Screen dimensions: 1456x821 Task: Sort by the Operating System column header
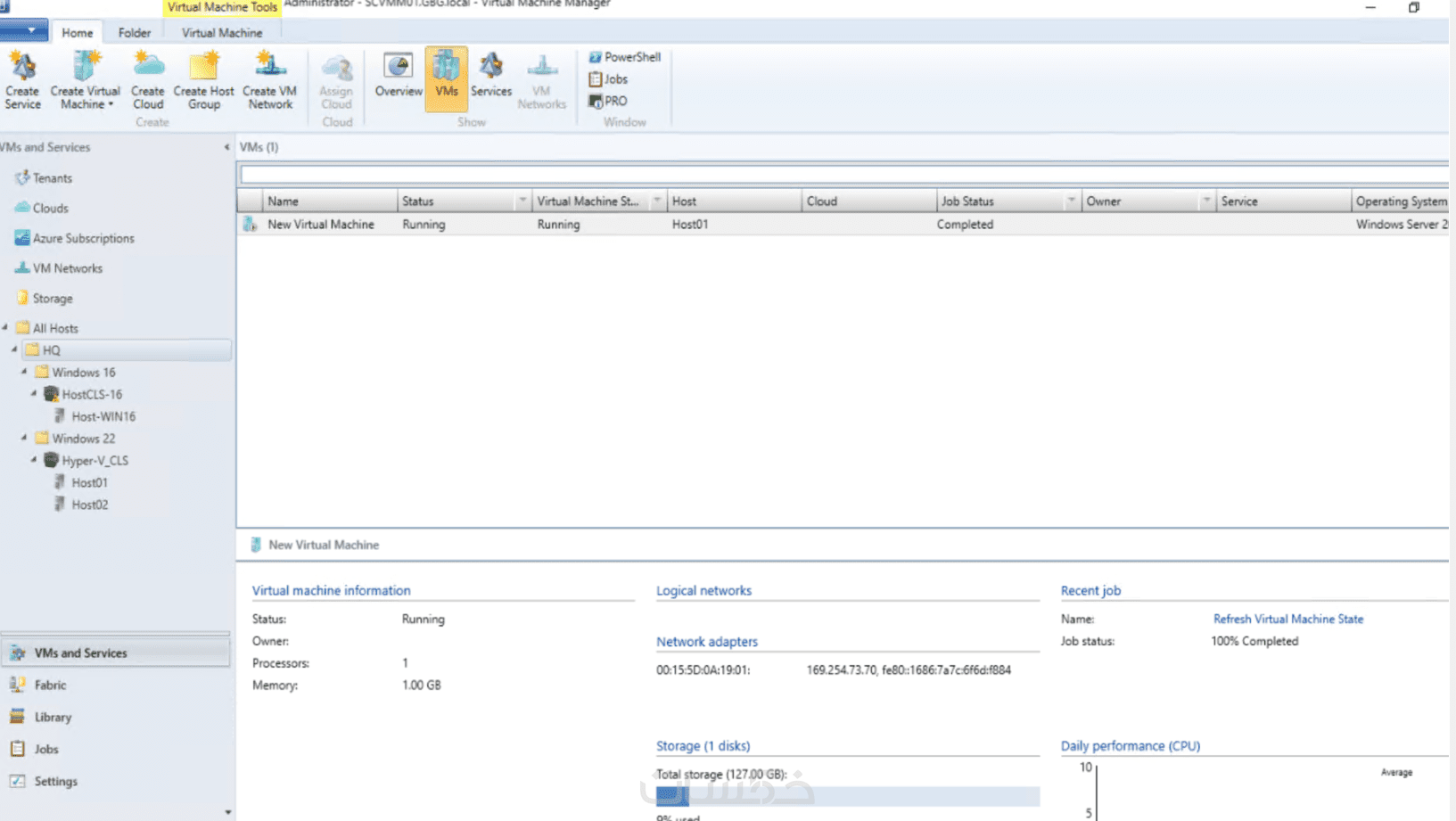click(1400, 201)
